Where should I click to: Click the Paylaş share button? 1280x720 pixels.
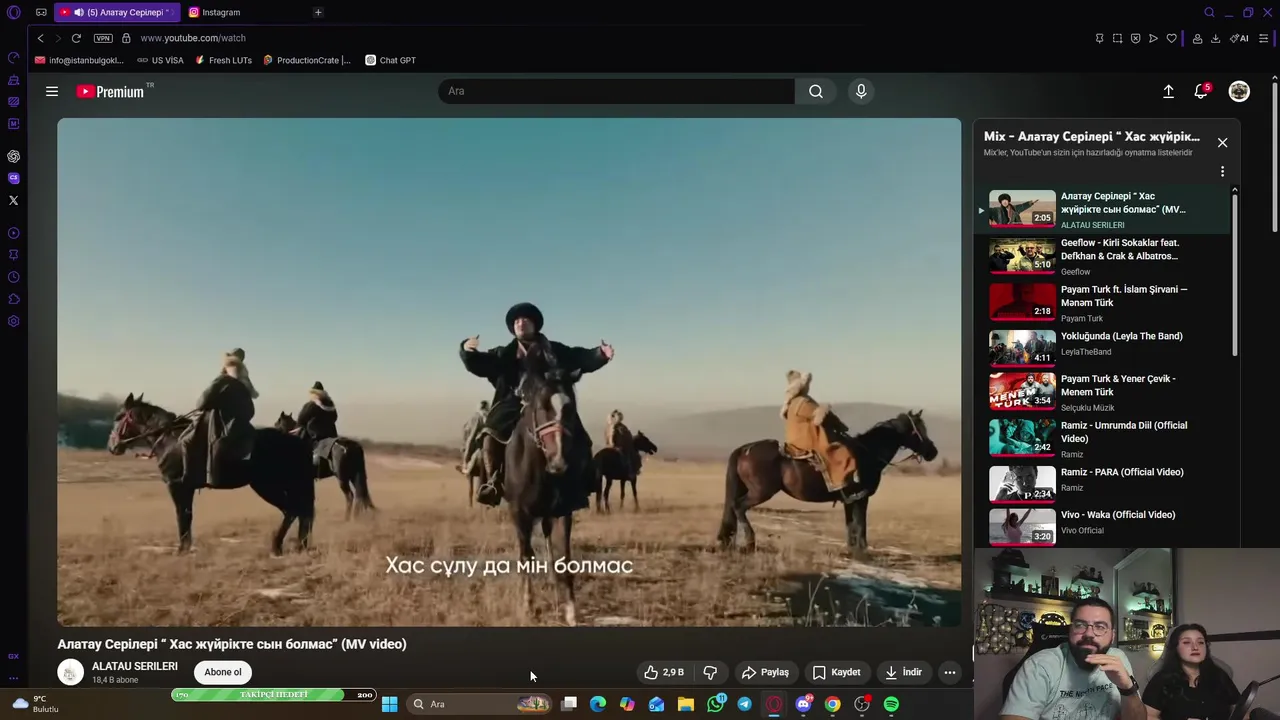point(765,672)
